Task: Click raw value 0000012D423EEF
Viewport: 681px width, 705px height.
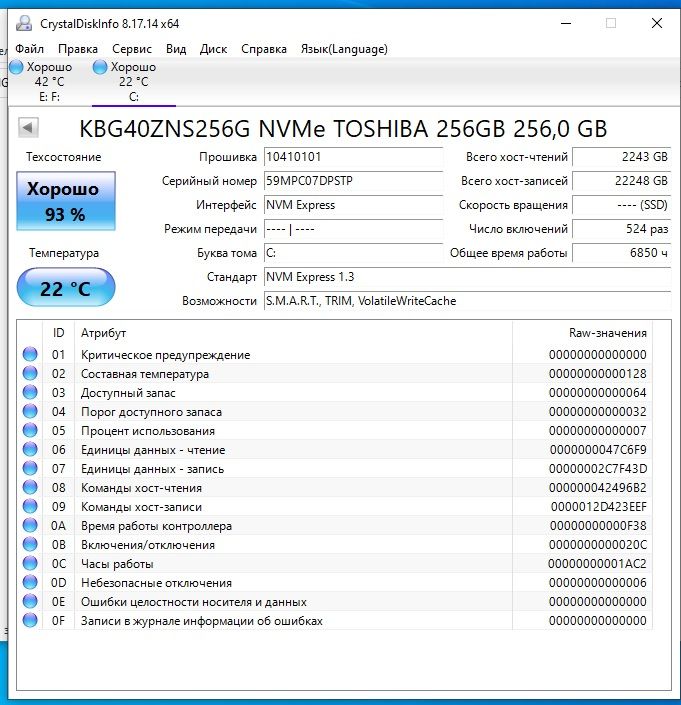Action: 599,507
